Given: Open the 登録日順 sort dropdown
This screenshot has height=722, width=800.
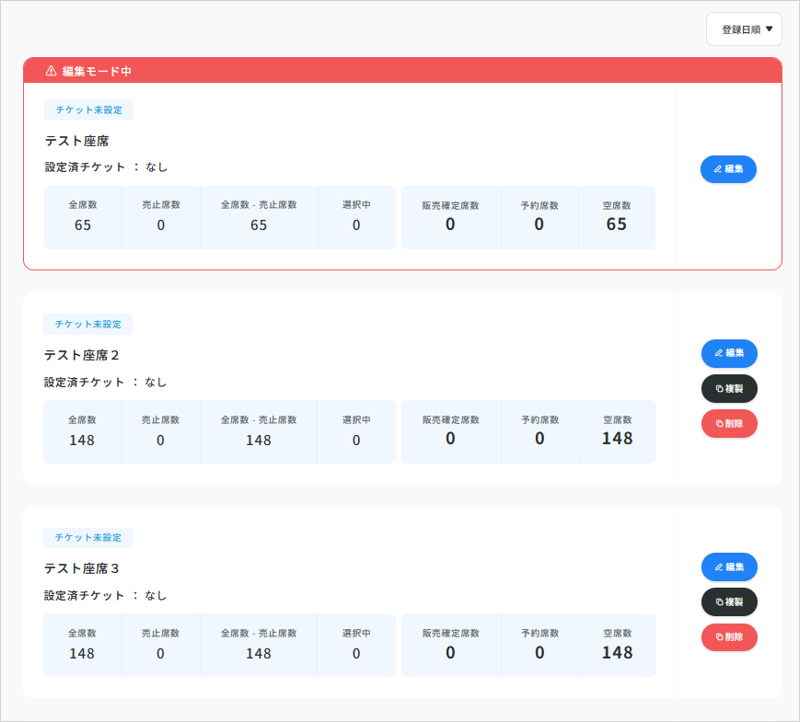Looking at the screenshot, I should pos(744,30).
